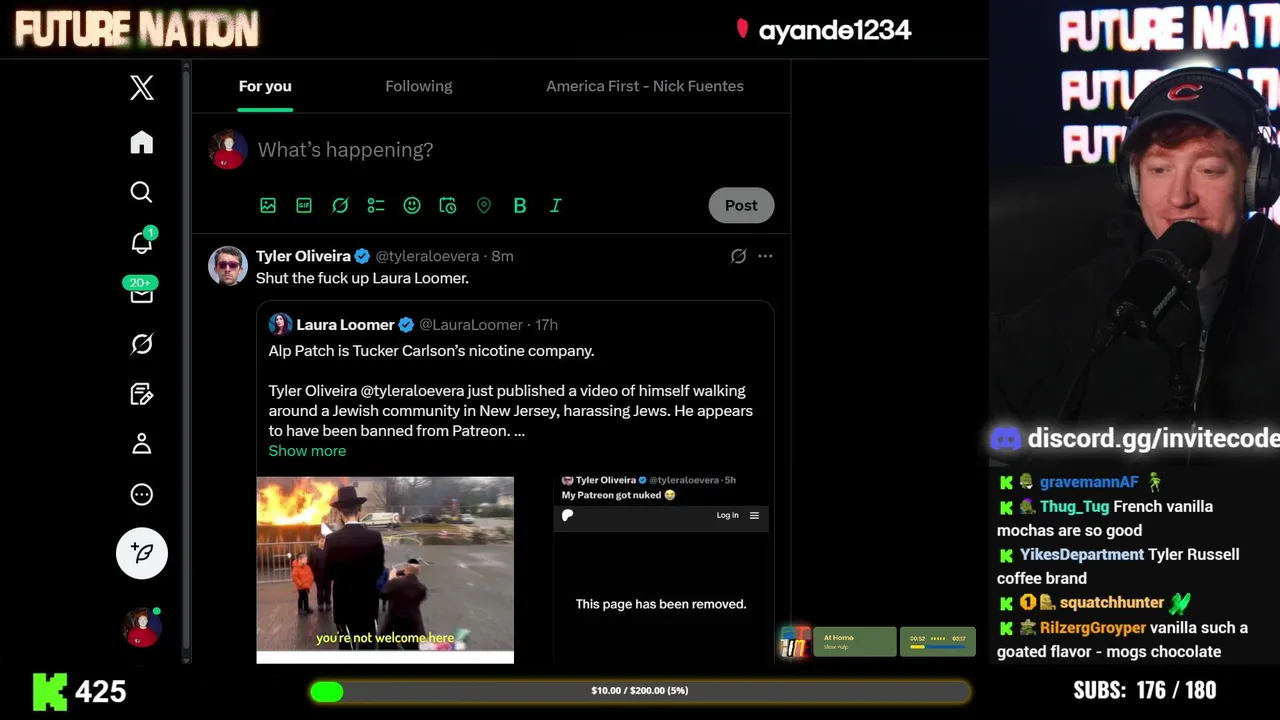Open the More circle menu icon
The image size is (1280, 720).
click(x=142, y=494)
